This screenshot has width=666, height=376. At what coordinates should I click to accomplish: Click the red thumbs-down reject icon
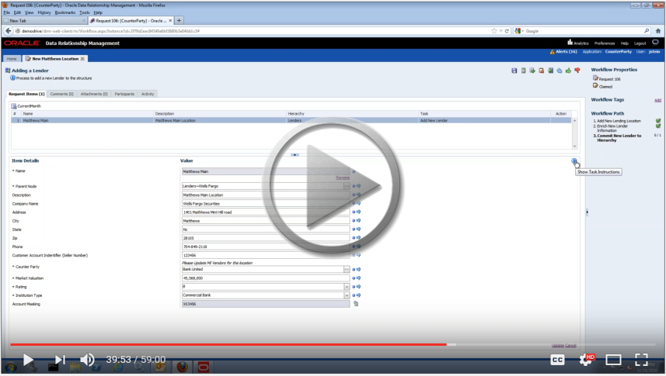(577, 71)
